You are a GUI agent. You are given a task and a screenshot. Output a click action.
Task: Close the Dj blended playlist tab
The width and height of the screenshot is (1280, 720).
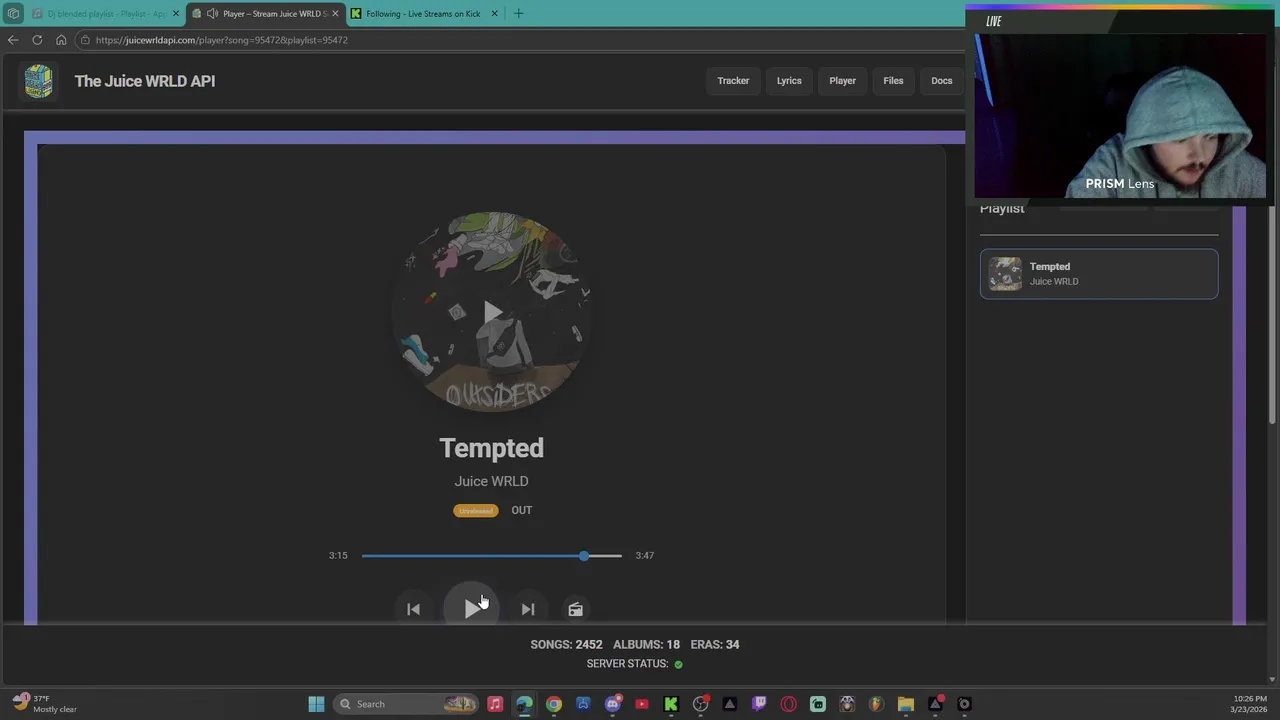click(x=176, y=14)
